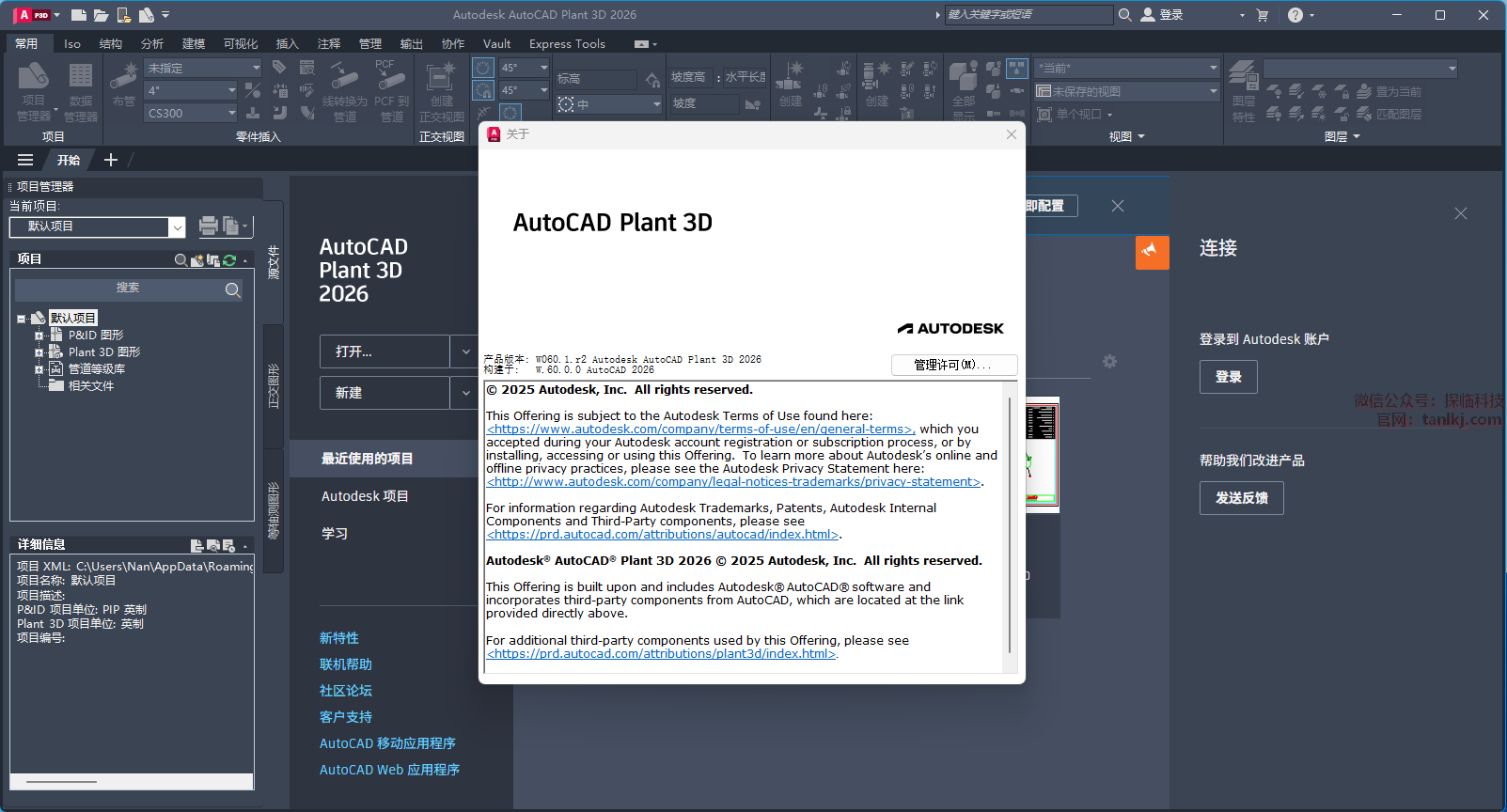Open the 当前项目 dropdown list

[x=177, y=226]
